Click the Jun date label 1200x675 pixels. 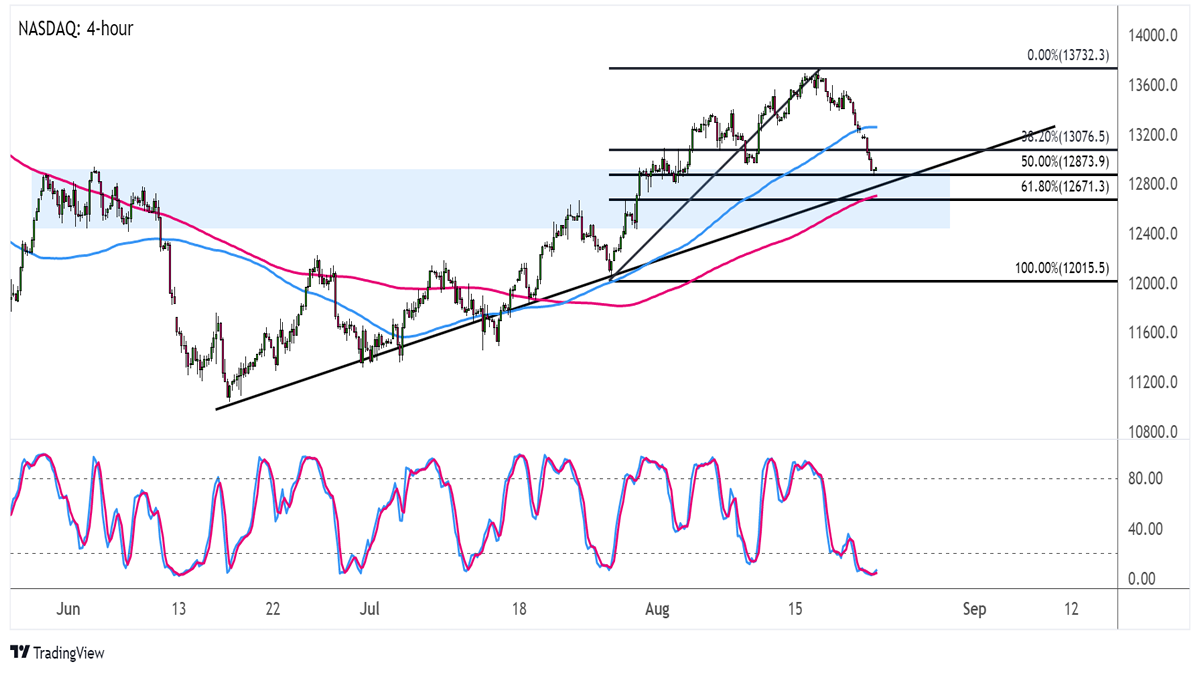tap(68, 609)
